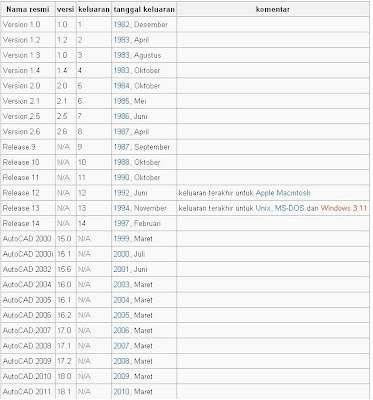Click the 1986 link beside Juni
Image resolution: width=373 pixels, height=400 pixels.
tap(121, 117)
